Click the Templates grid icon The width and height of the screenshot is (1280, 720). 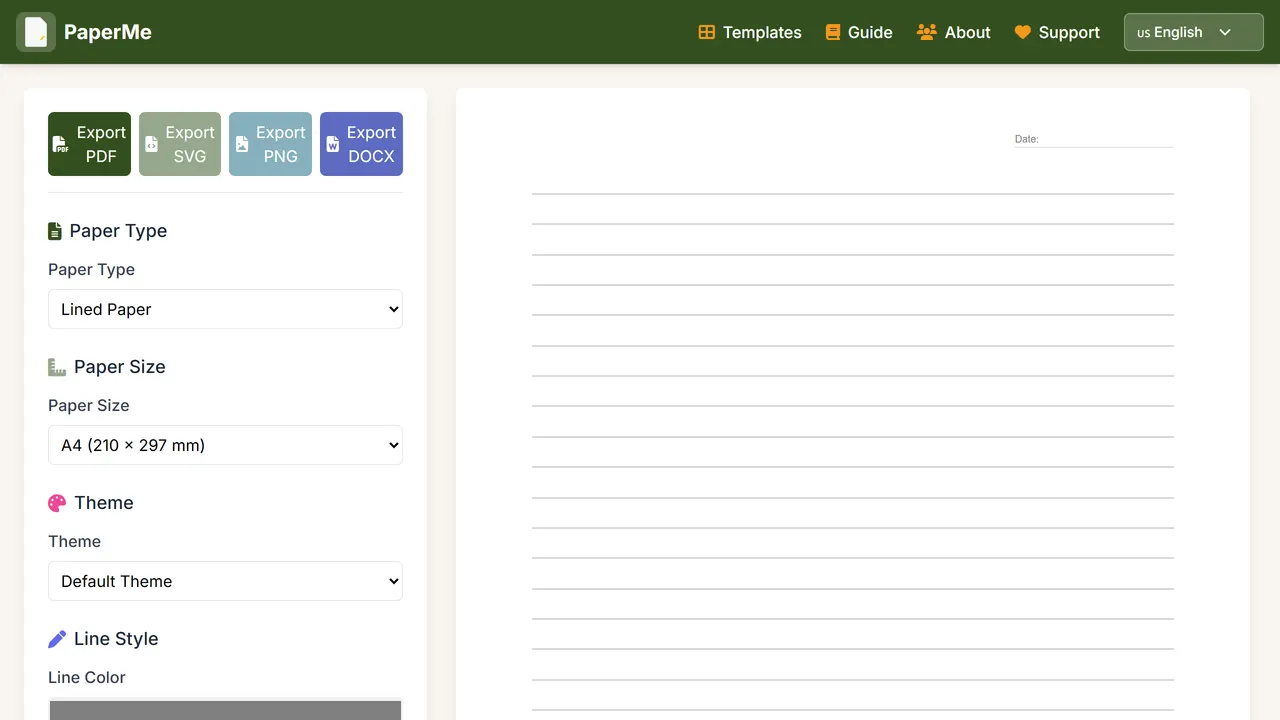(x=706, y=32)
